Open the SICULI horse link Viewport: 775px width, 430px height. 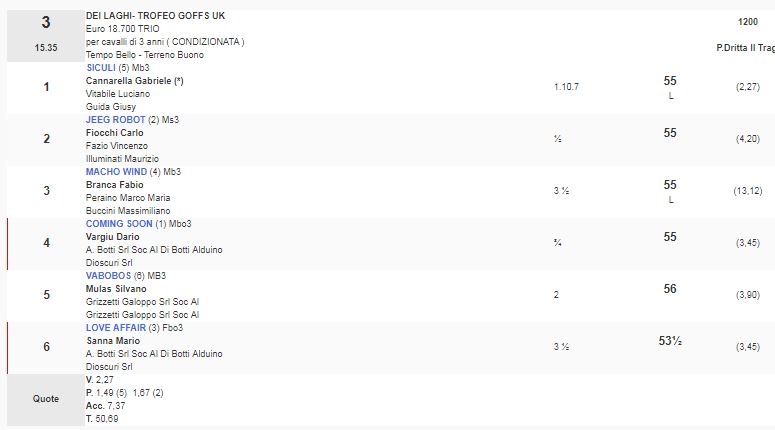(x=104, y=68)
